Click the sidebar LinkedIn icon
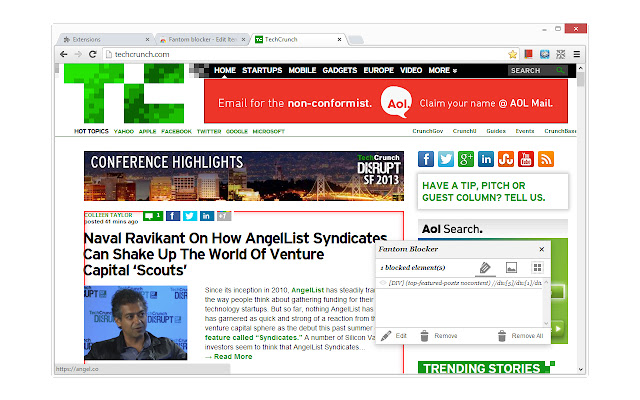 [x=486, y=159]
